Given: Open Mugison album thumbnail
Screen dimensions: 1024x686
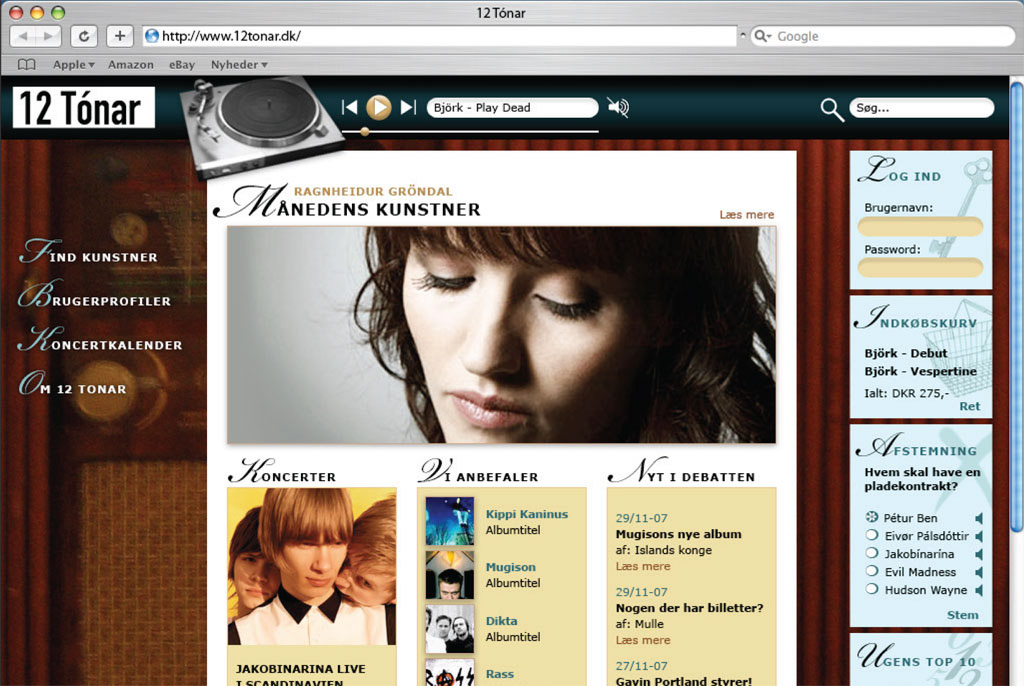Looking at the screenshot, I should click(x=450, y=575).
